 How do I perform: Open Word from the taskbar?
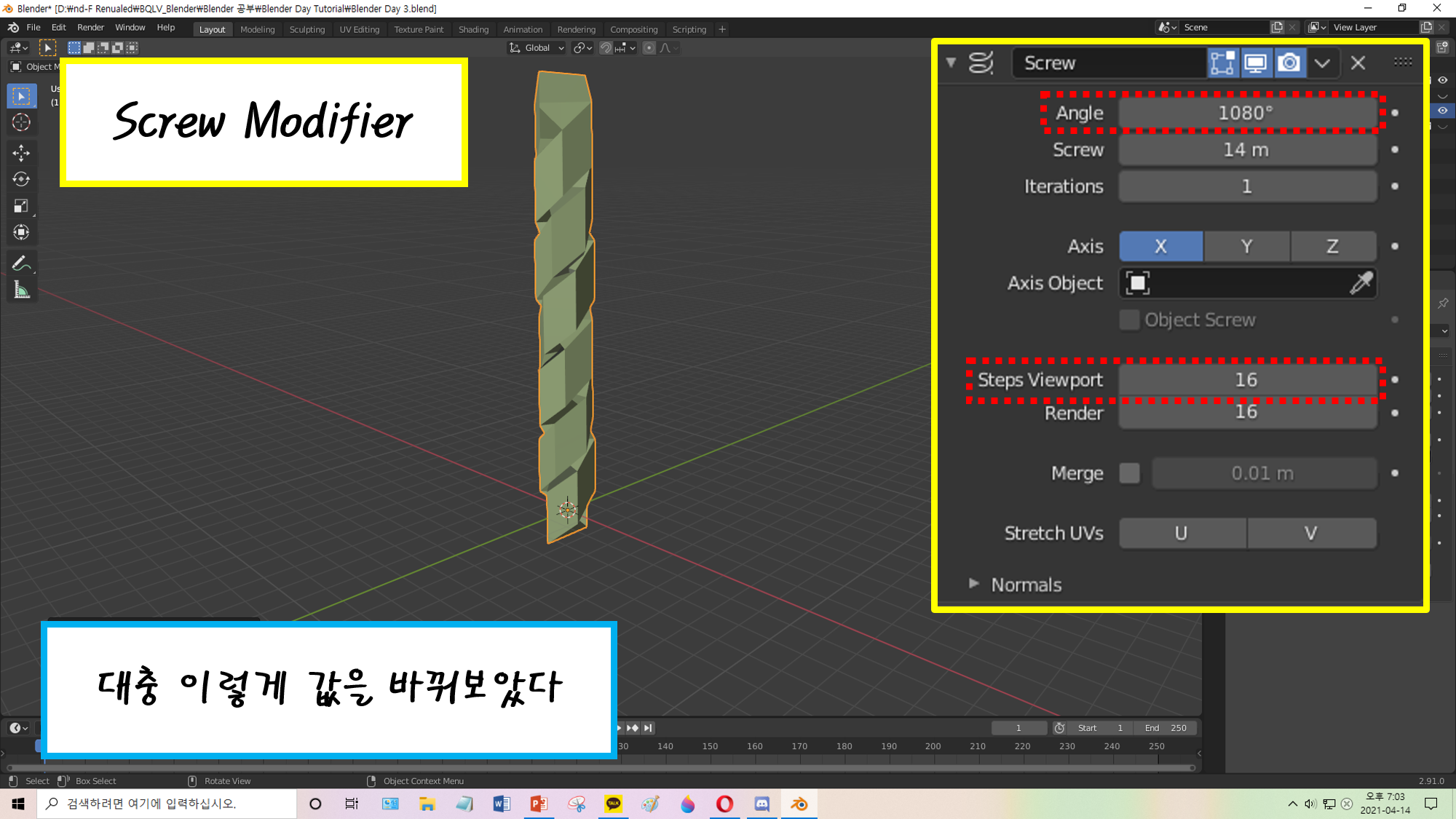click(x=502, y=804)
